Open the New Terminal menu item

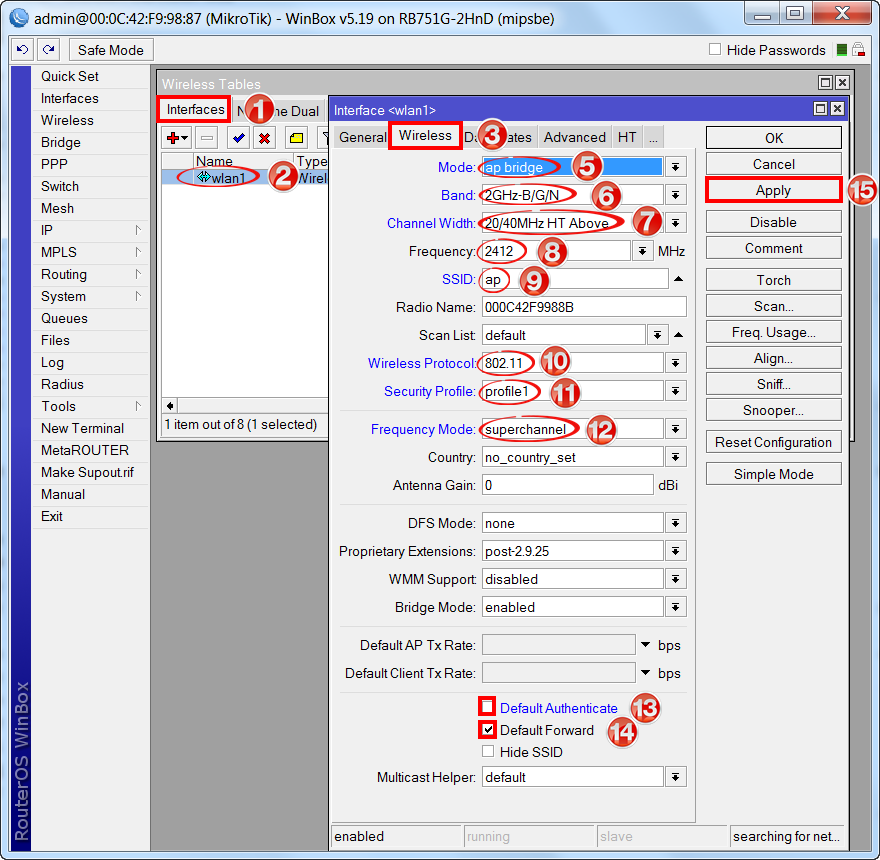[x=82, y=428]
